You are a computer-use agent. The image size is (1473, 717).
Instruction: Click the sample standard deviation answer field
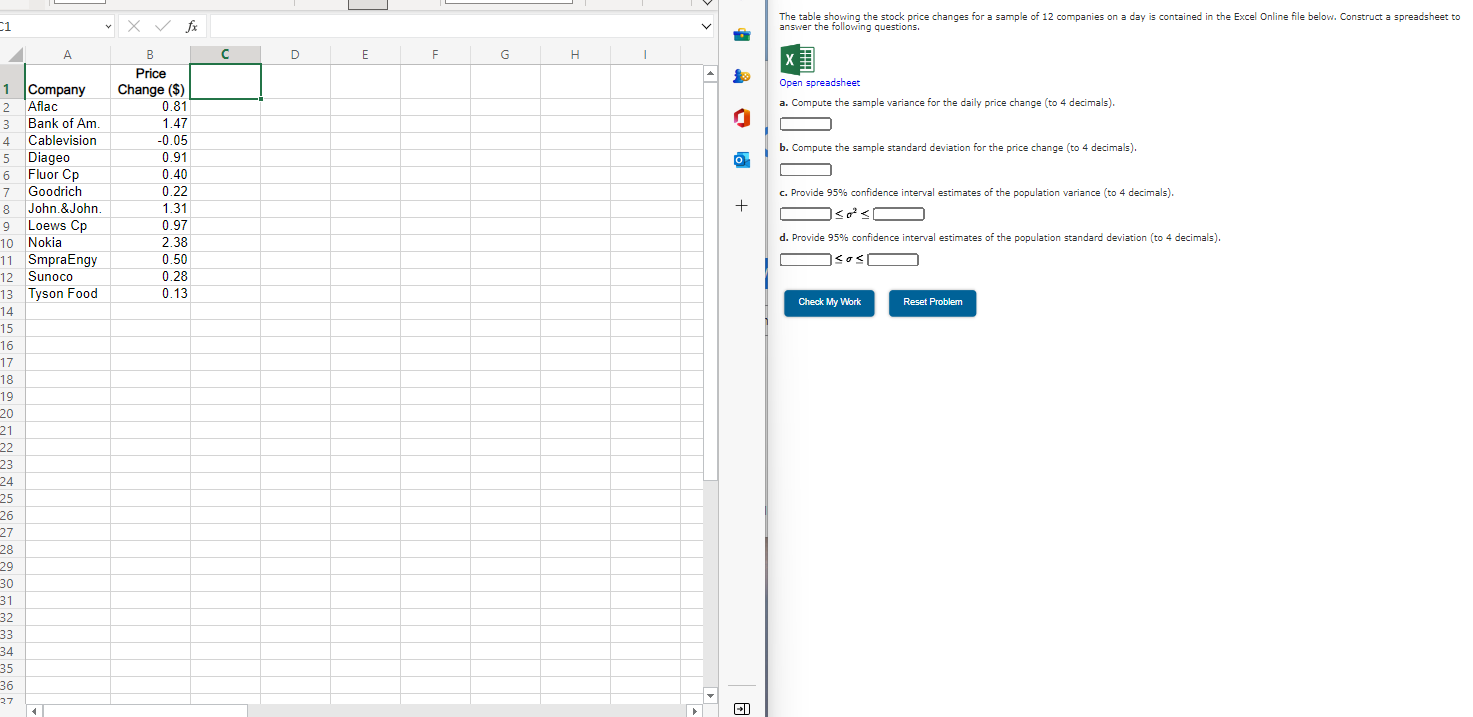pos(806,169)
